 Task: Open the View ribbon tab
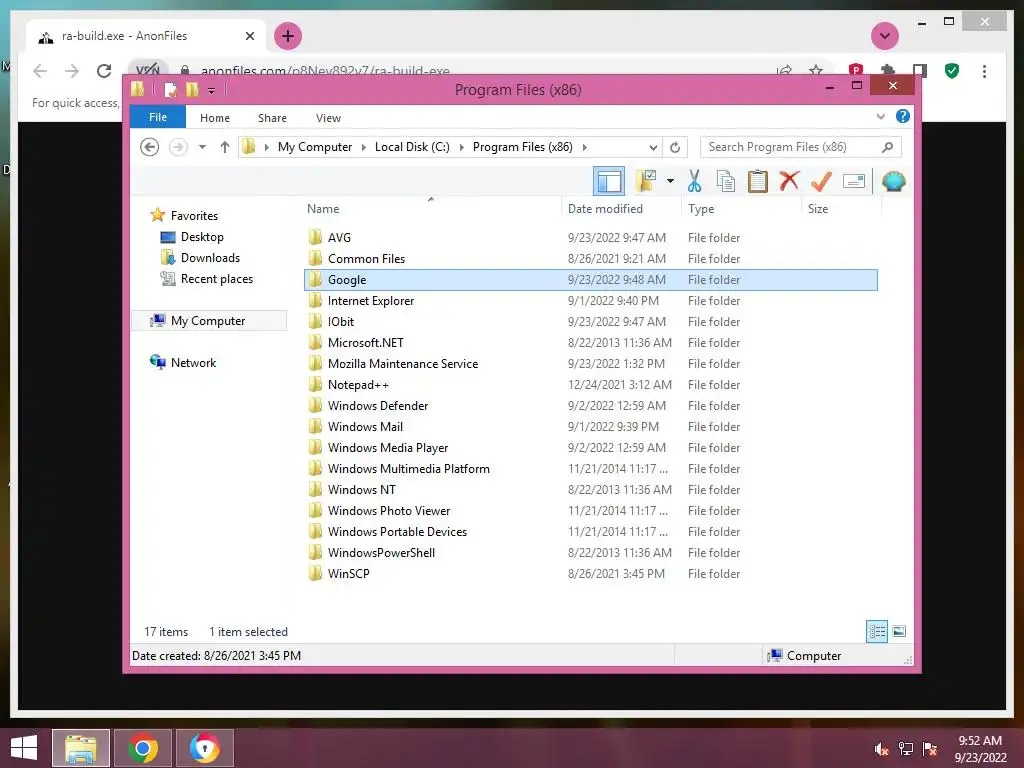tap(328, 118)
